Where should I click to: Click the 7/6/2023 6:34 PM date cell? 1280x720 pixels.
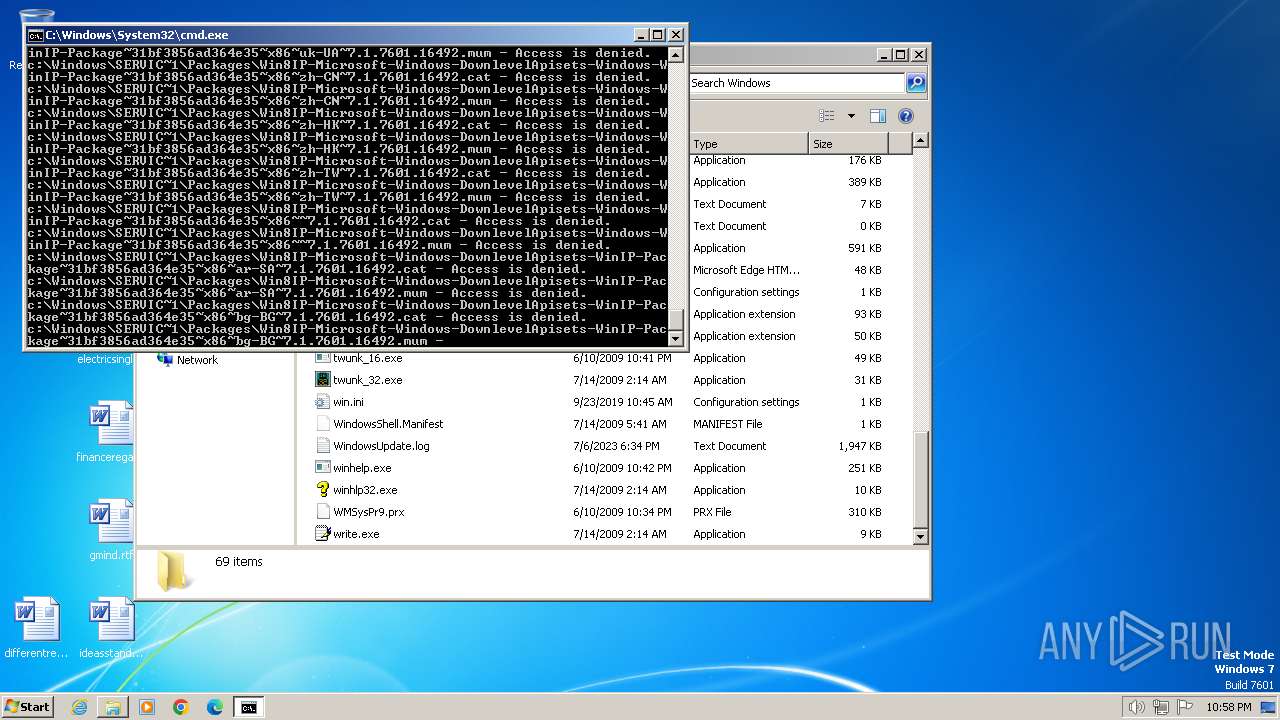(x=616, y=446)
